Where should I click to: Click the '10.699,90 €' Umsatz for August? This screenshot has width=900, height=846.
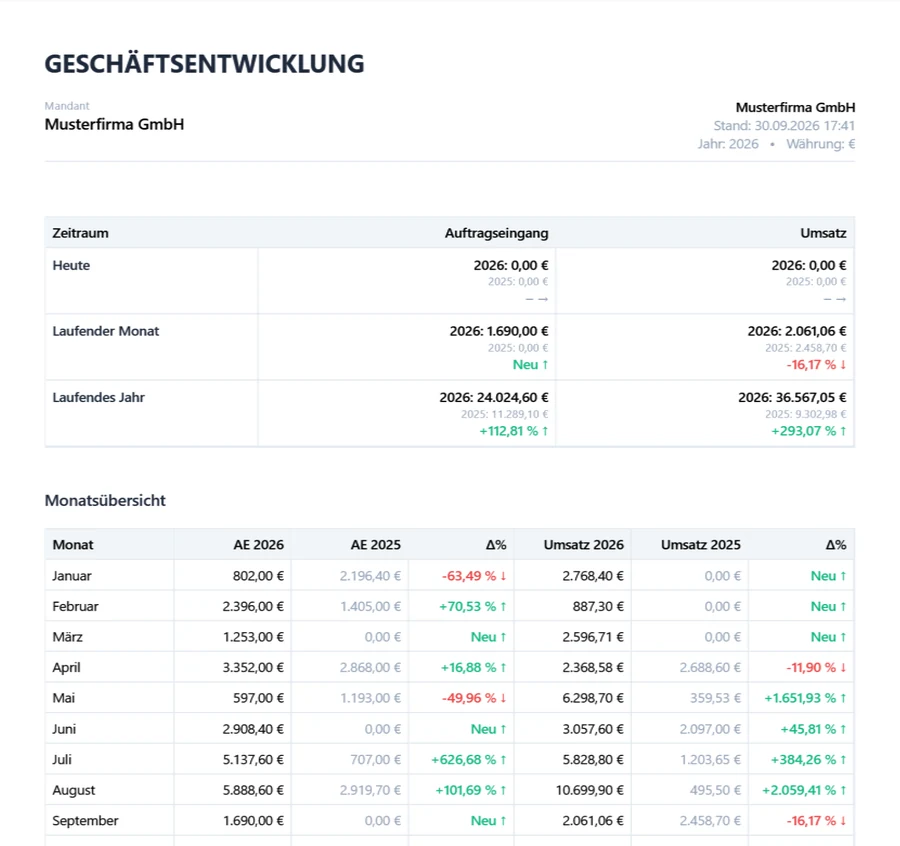(589, 790)
